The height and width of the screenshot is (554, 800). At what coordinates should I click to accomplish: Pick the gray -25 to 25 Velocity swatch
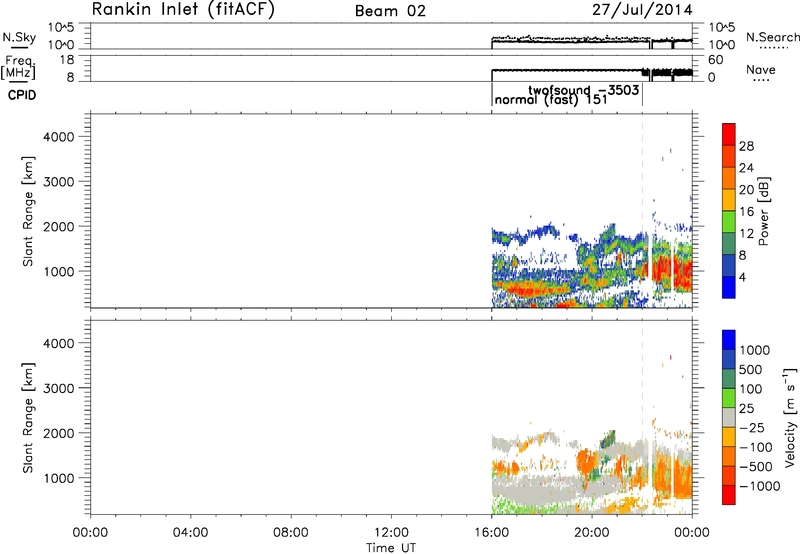tap(729, 418)
